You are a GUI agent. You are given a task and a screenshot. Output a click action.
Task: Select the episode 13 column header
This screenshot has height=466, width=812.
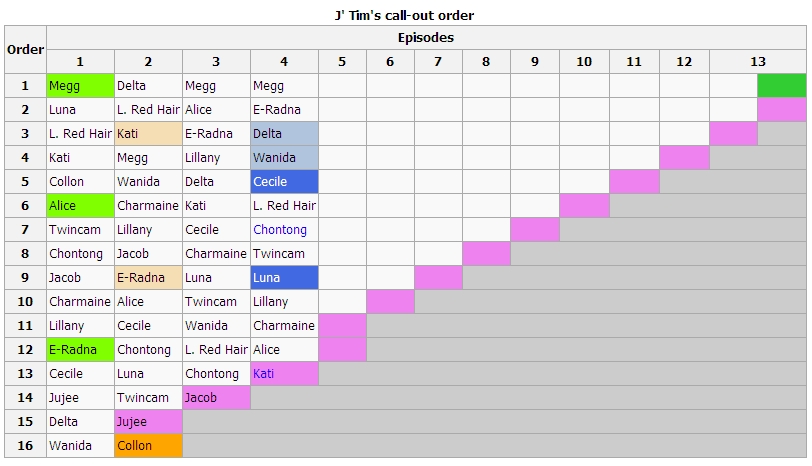(758, 62)
